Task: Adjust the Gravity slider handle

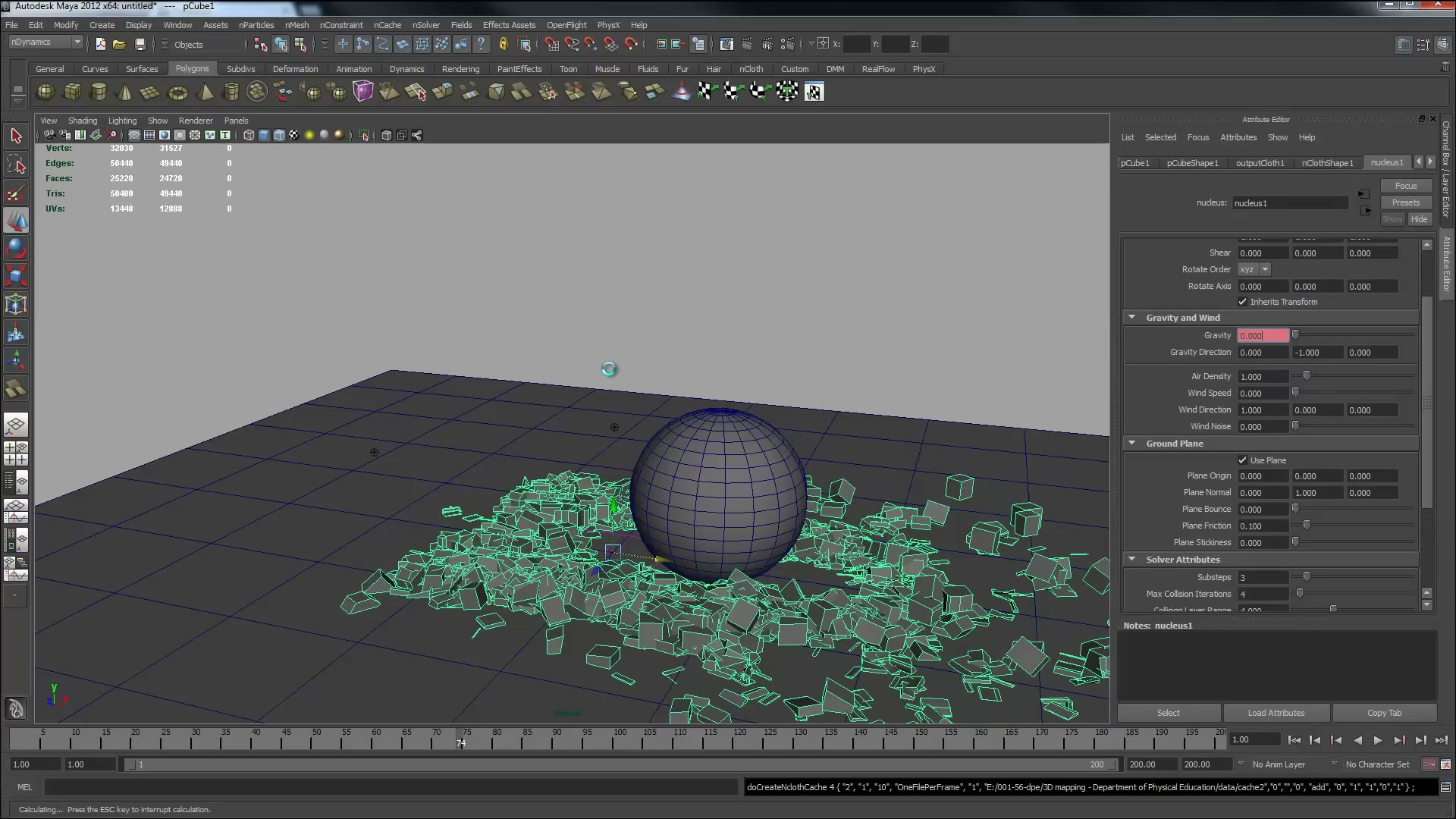Action: 1295,334
